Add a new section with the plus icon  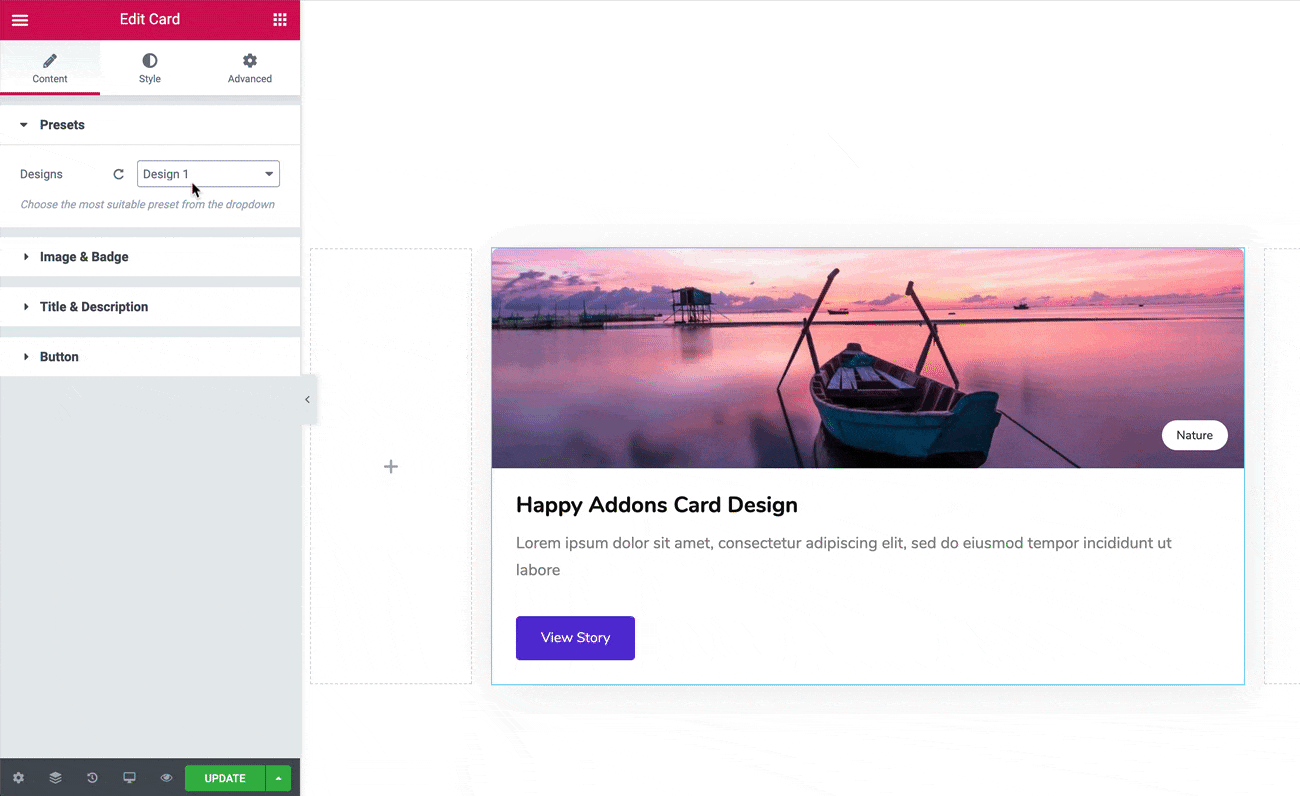point(390,466)
